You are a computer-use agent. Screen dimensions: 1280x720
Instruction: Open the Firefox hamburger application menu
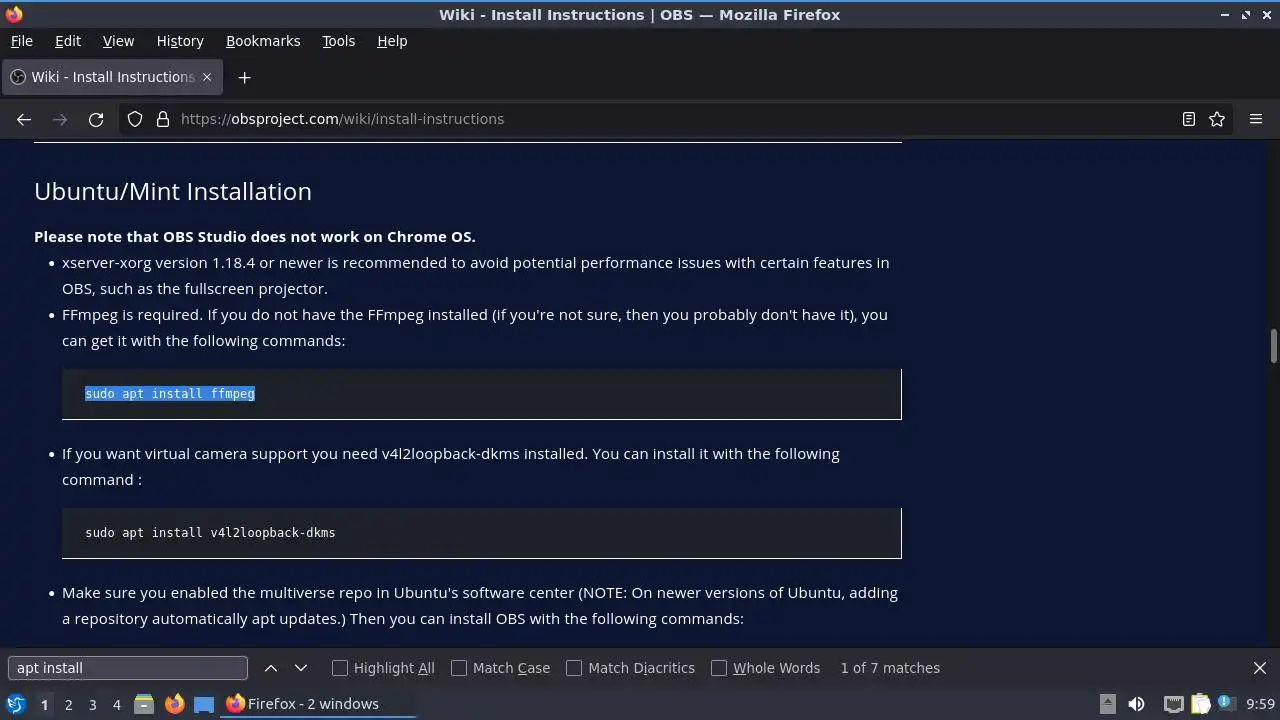tap(1256, 119)
